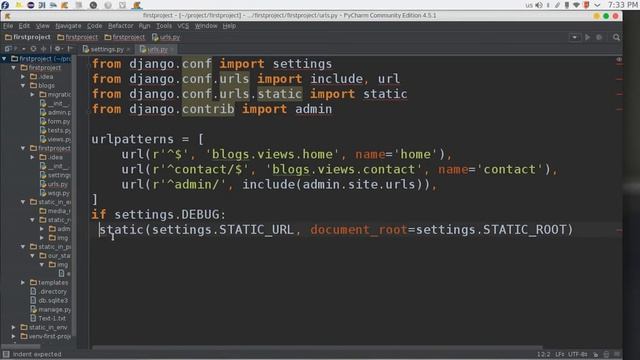
Task: Open the Run menu
Action: (144, 26)
